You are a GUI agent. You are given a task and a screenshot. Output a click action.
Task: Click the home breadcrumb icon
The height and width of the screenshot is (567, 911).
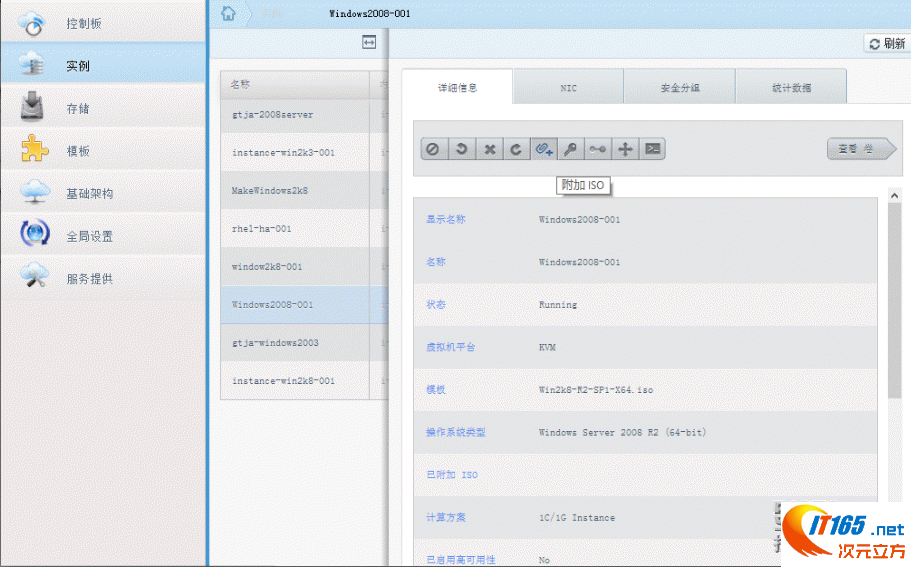(x=228, y=13)
